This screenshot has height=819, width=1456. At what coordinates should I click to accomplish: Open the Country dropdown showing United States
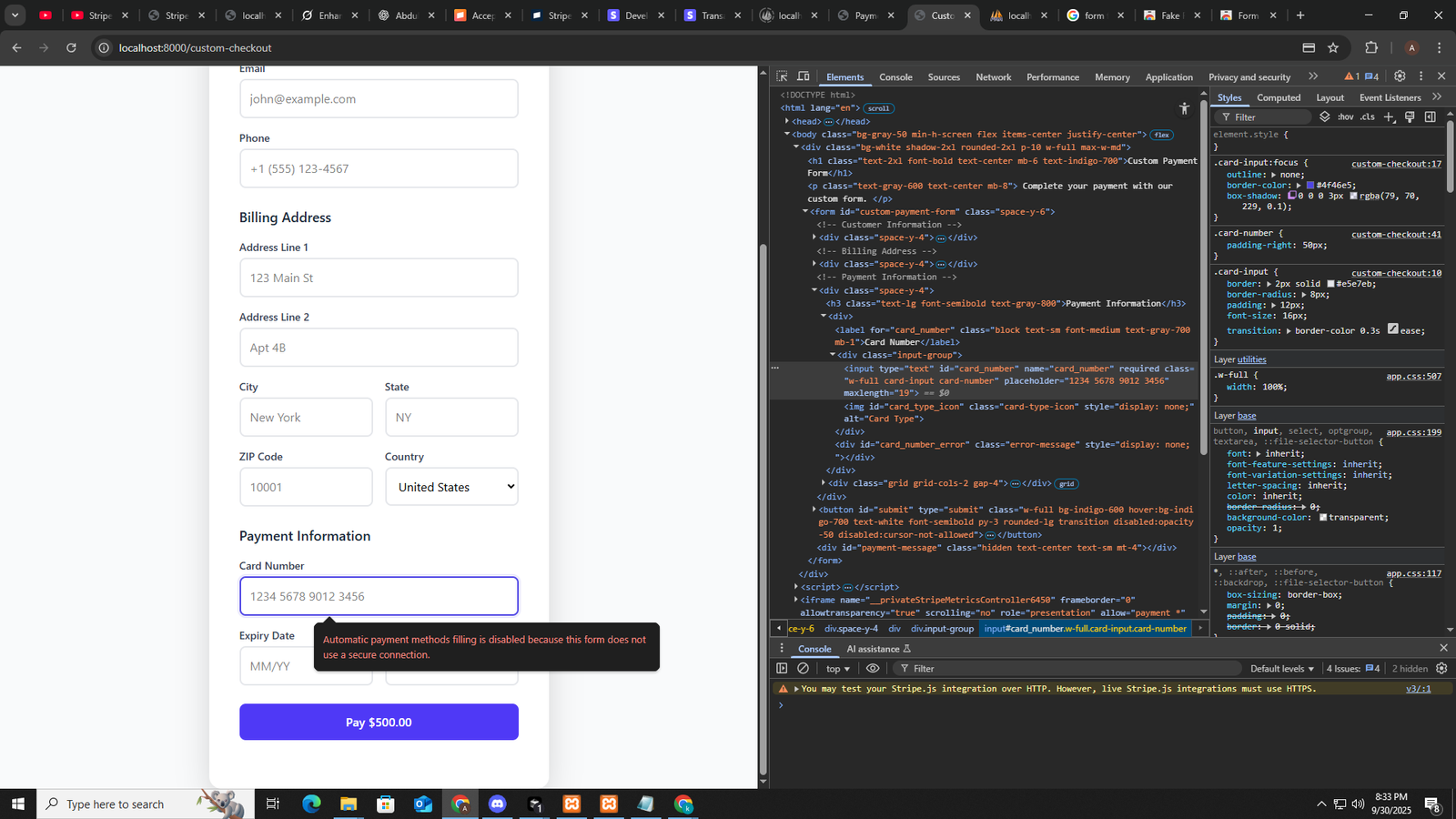pos(451,487)
